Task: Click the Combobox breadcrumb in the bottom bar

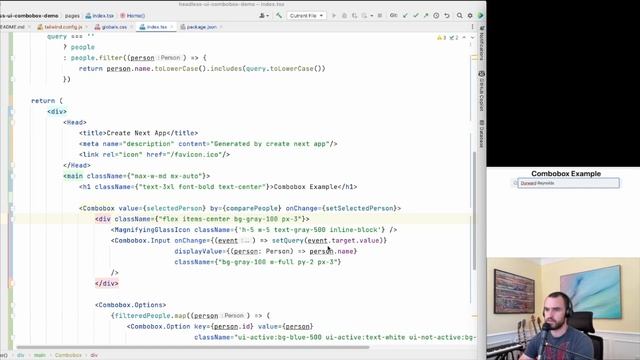Action: [x=68, y=356]
